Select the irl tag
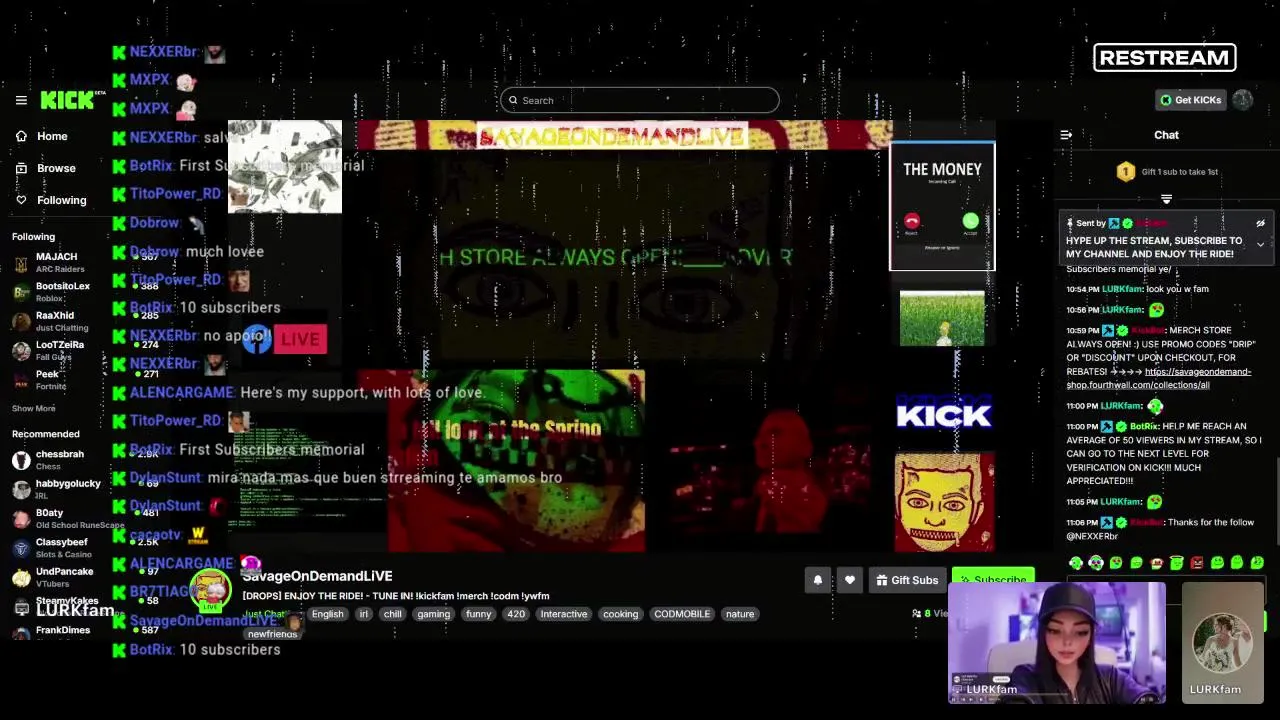 click(364, 614)
